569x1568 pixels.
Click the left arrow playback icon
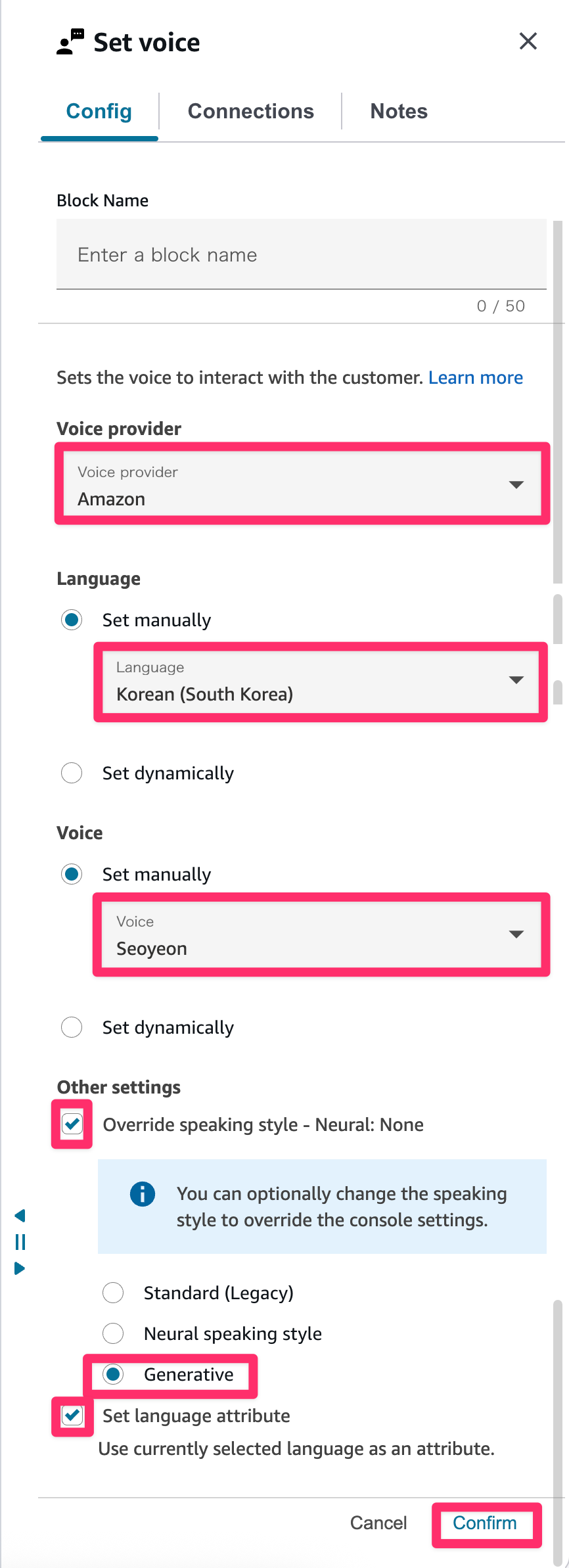point(20,1216)
